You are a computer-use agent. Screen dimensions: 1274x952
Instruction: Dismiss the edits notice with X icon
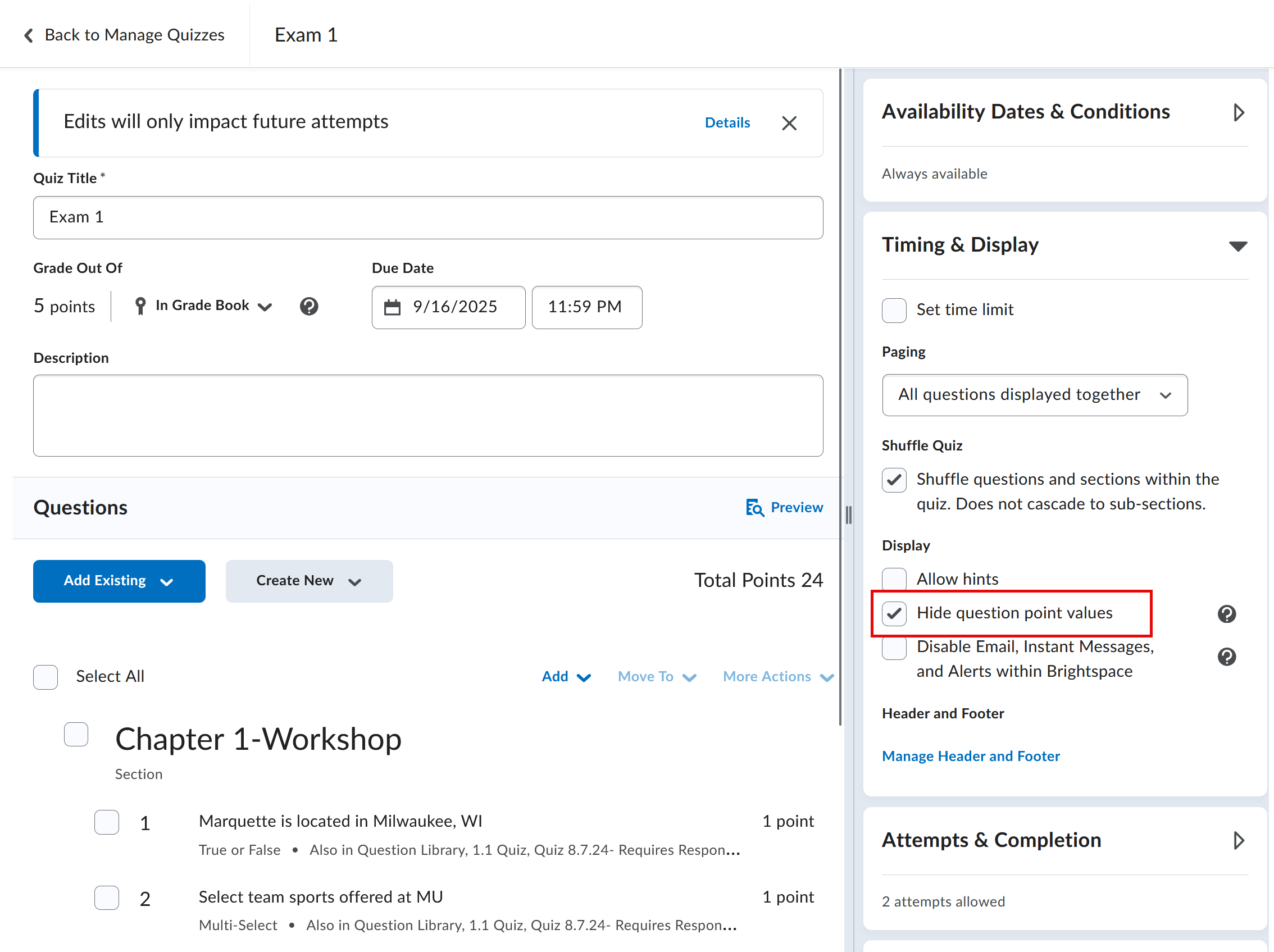click(789, 122)
